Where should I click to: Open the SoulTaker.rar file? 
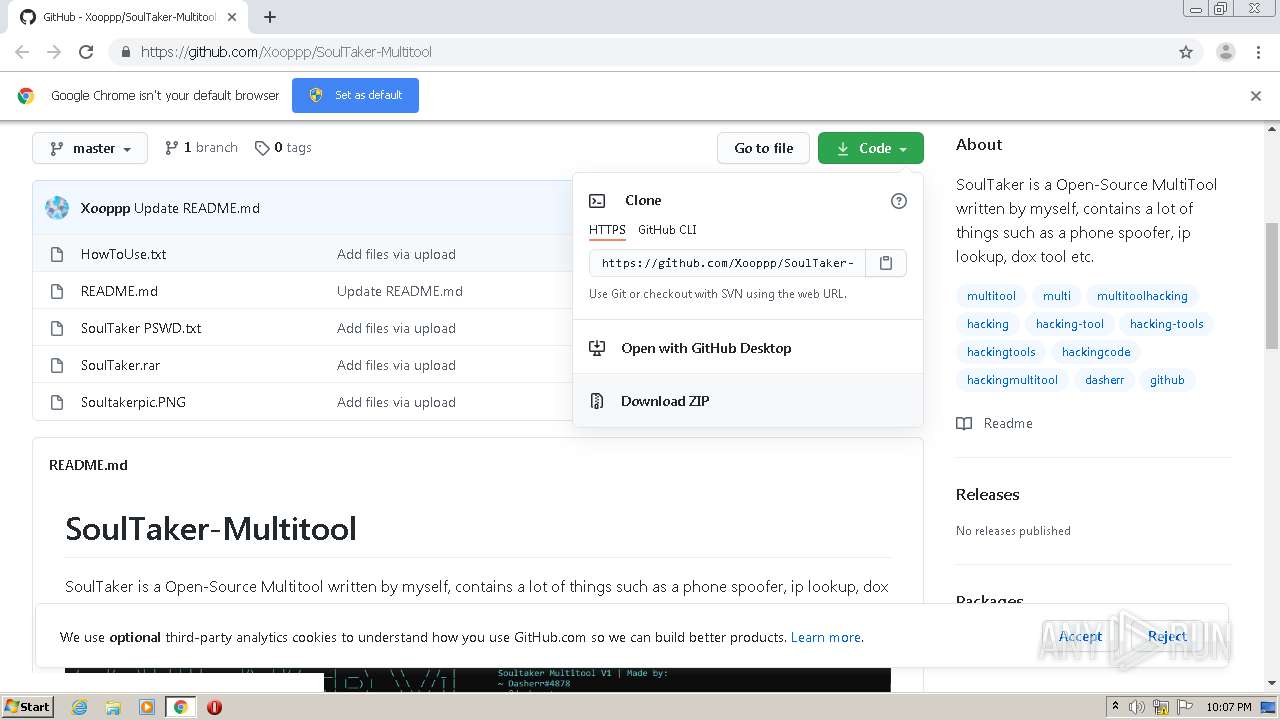(120, 365)
